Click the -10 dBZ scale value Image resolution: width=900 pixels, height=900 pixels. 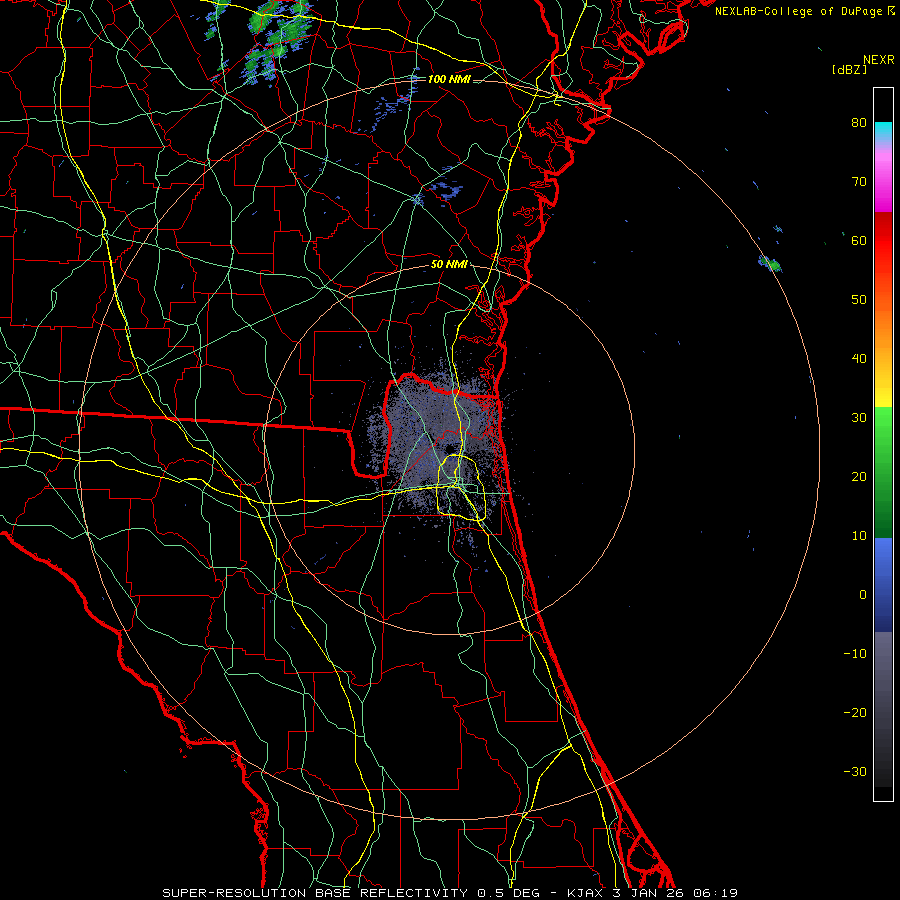(x=855, y=653)
